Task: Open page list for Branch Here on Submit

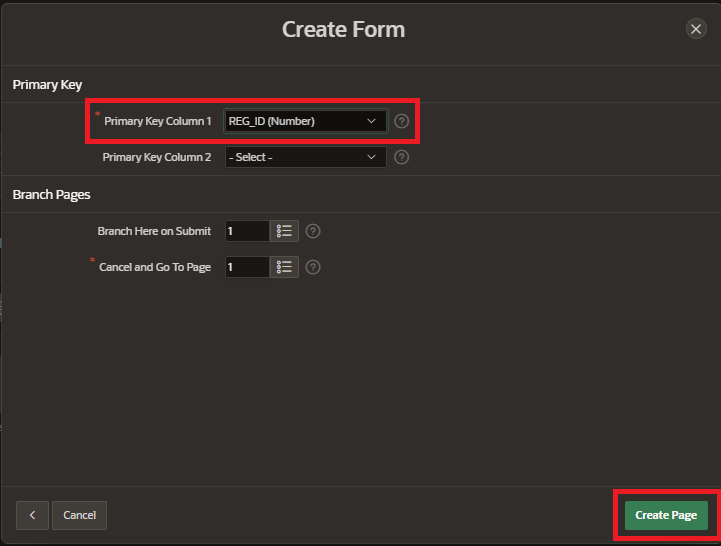Action: pos(284,231)
